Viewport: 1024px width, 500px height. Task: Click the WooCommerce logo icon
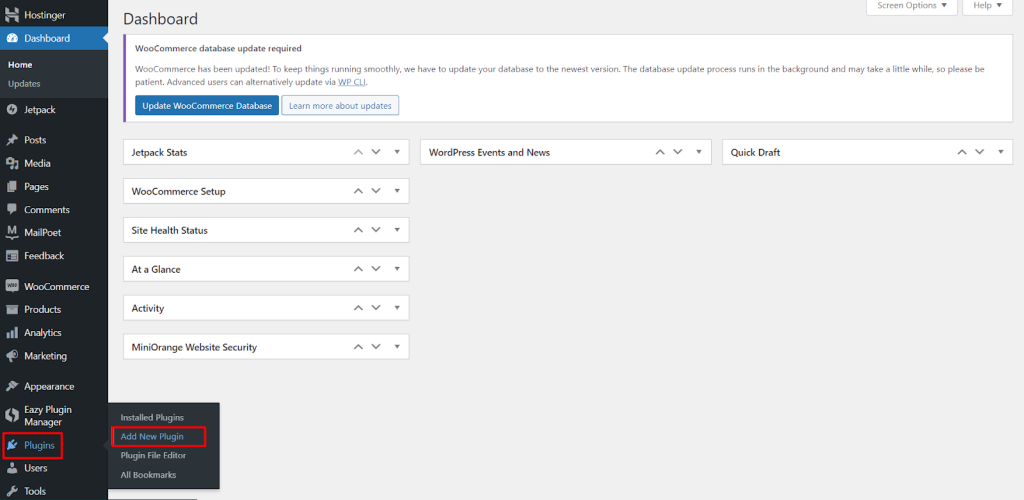[12, 286]
